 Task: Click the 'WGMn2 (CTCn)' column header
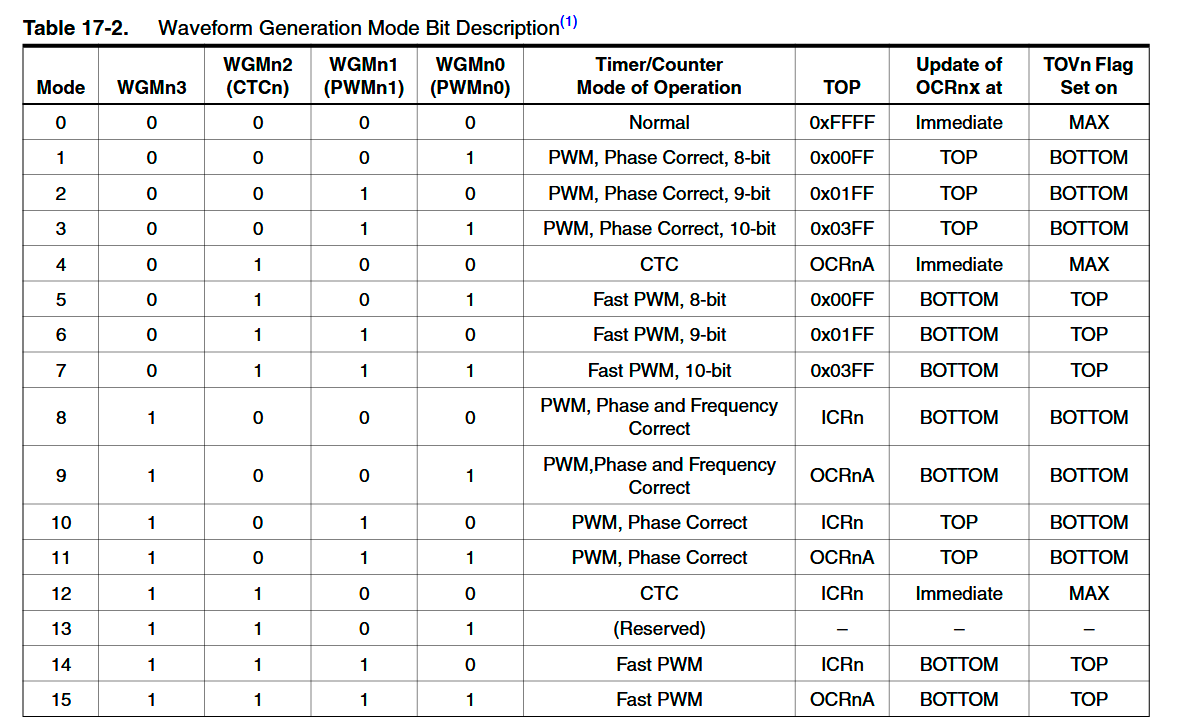(x=257, y=76)
